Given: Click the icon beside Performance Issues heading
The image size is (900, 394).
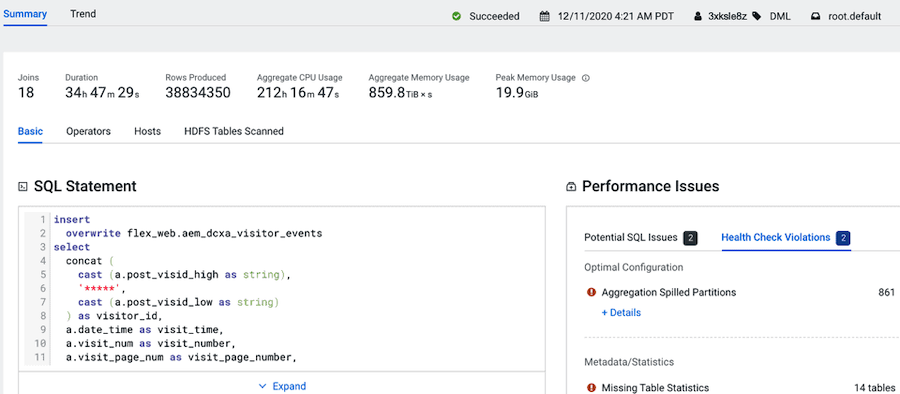Looking at the screenshot, I should pyautogui.click(x=571, y=187).
